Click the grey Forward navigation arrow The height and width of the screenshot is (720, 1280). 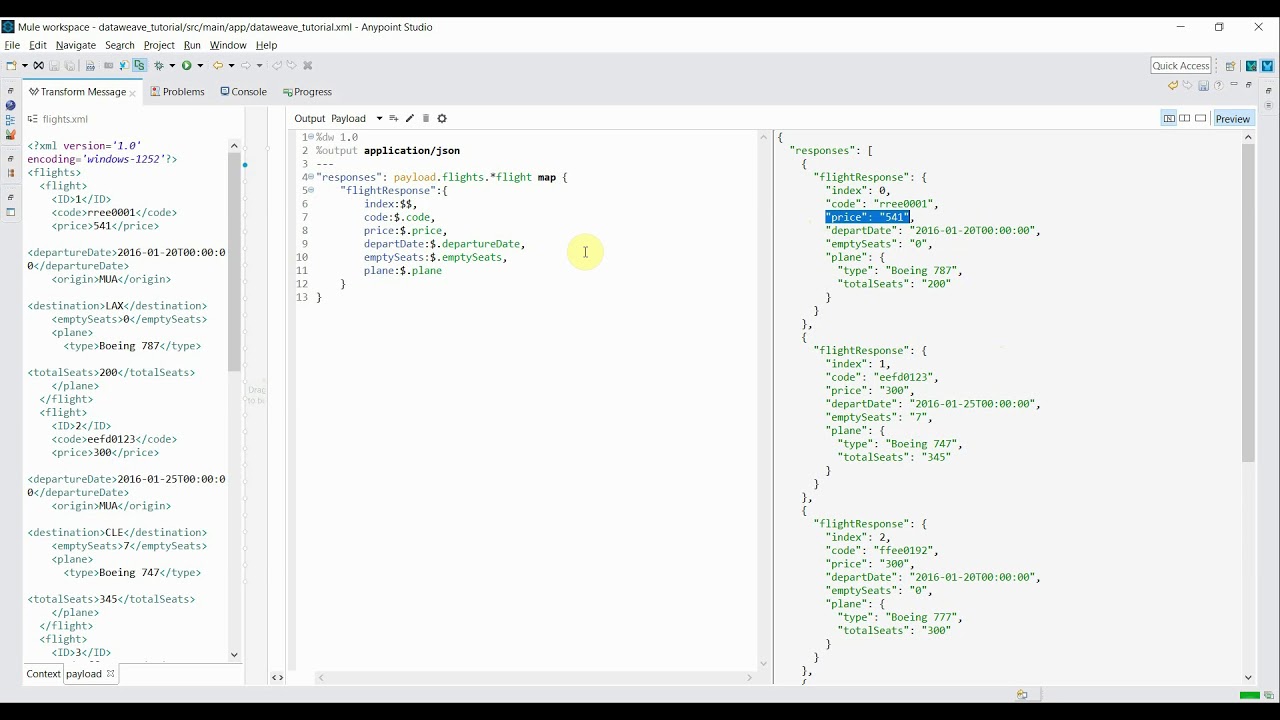point(246,66)
